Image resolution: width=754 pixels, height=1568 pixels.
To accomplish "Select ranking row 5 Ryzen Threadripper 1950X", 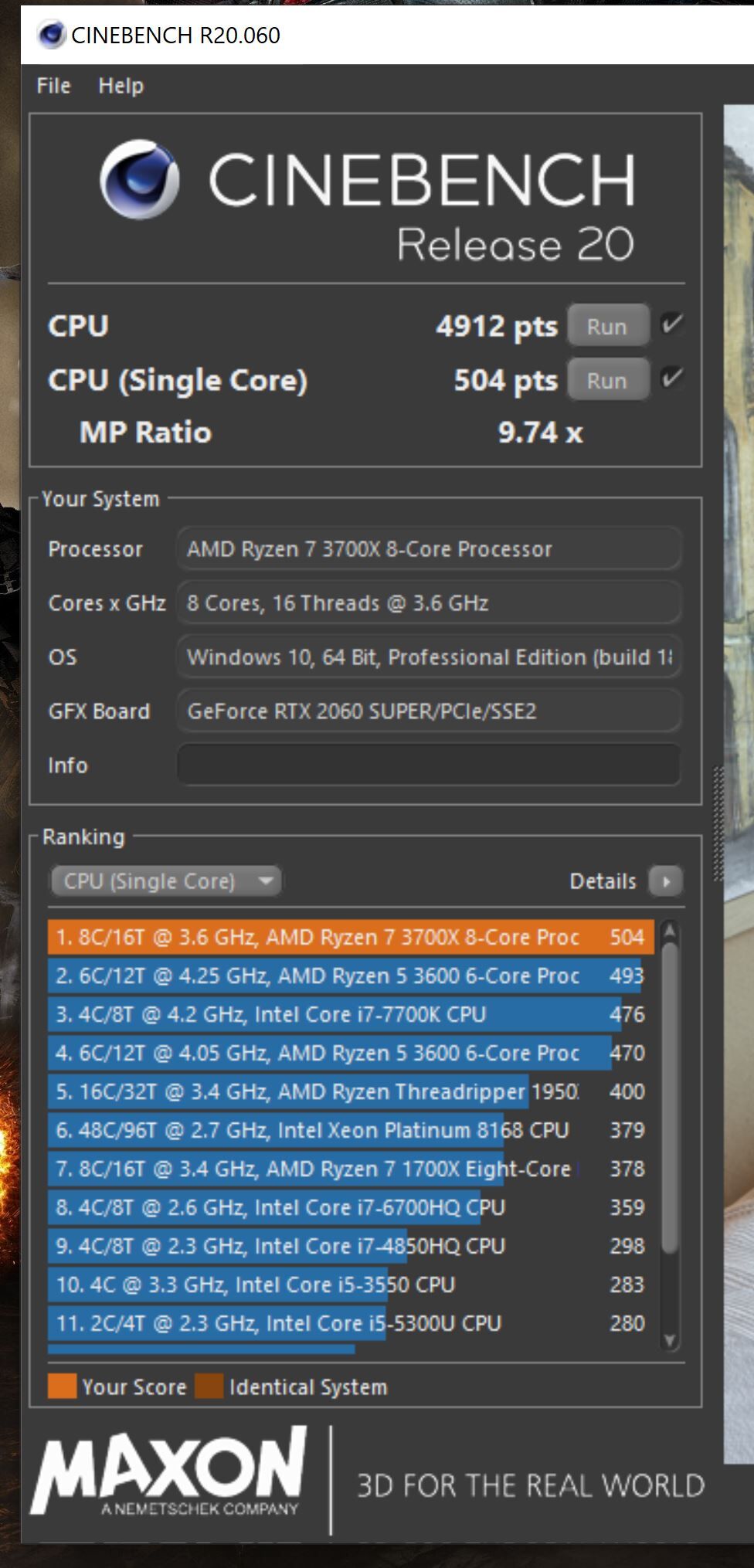I will (x=351, y=1091).
